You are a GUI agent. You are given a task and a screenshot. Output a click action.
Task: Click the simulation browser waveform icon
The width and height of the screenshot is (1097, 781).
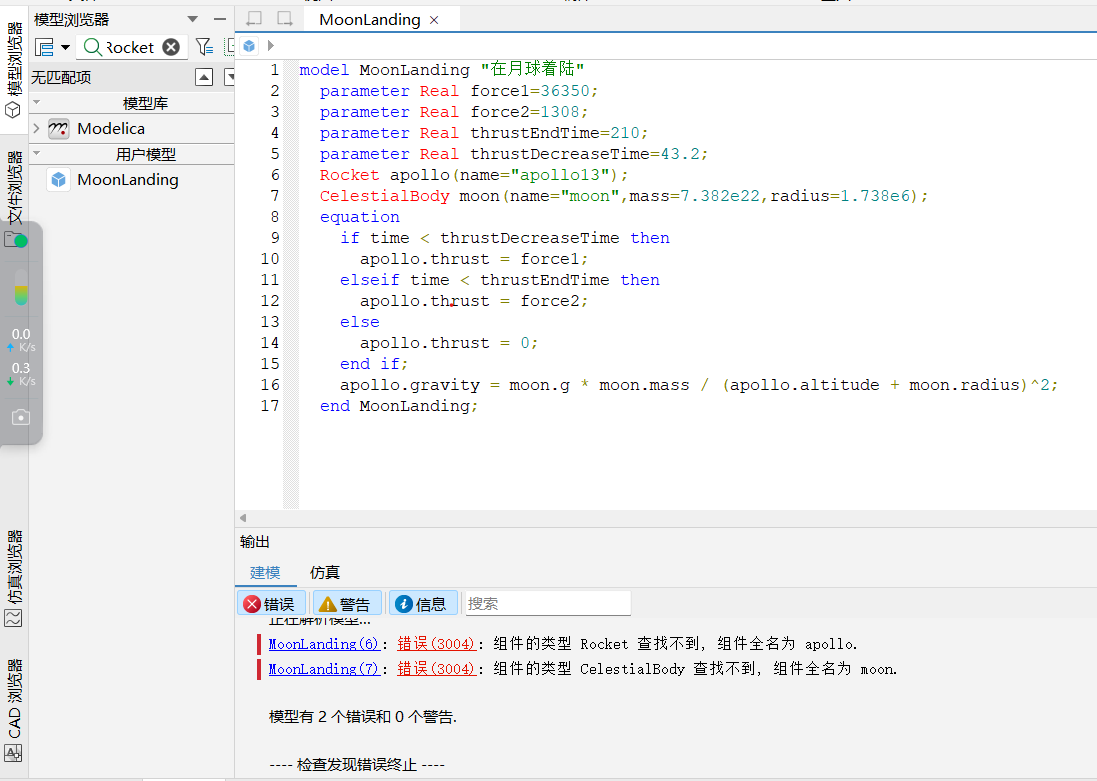pyautogui.click(x=13, y=618)
